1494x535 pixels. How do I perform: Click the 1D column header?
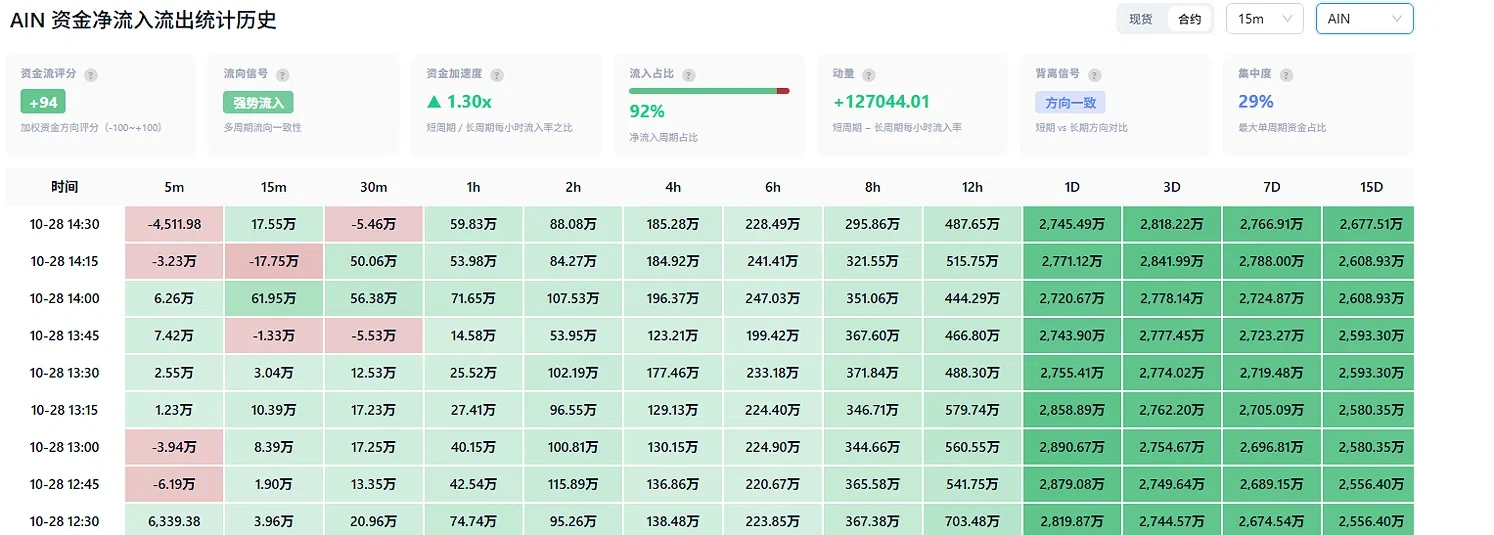1072,187
